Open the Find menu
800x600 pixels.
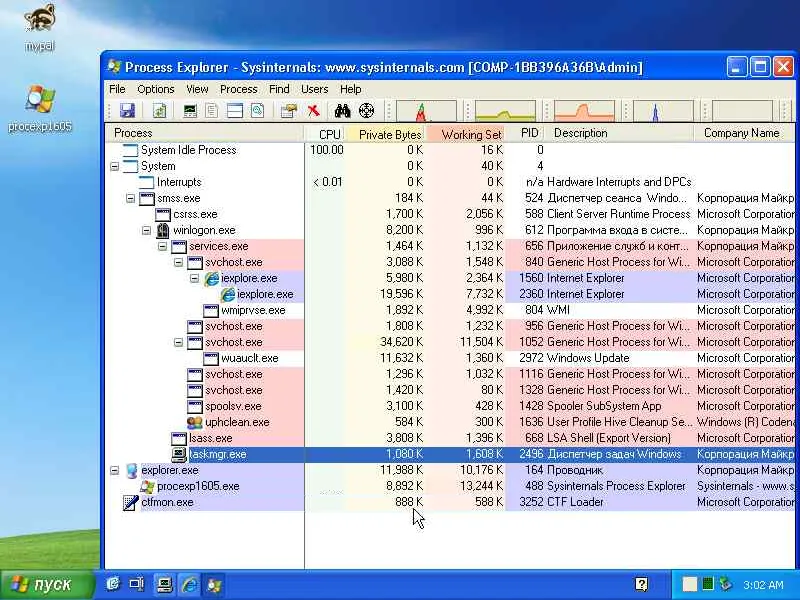pyautogui.click(x=279, y=89)
